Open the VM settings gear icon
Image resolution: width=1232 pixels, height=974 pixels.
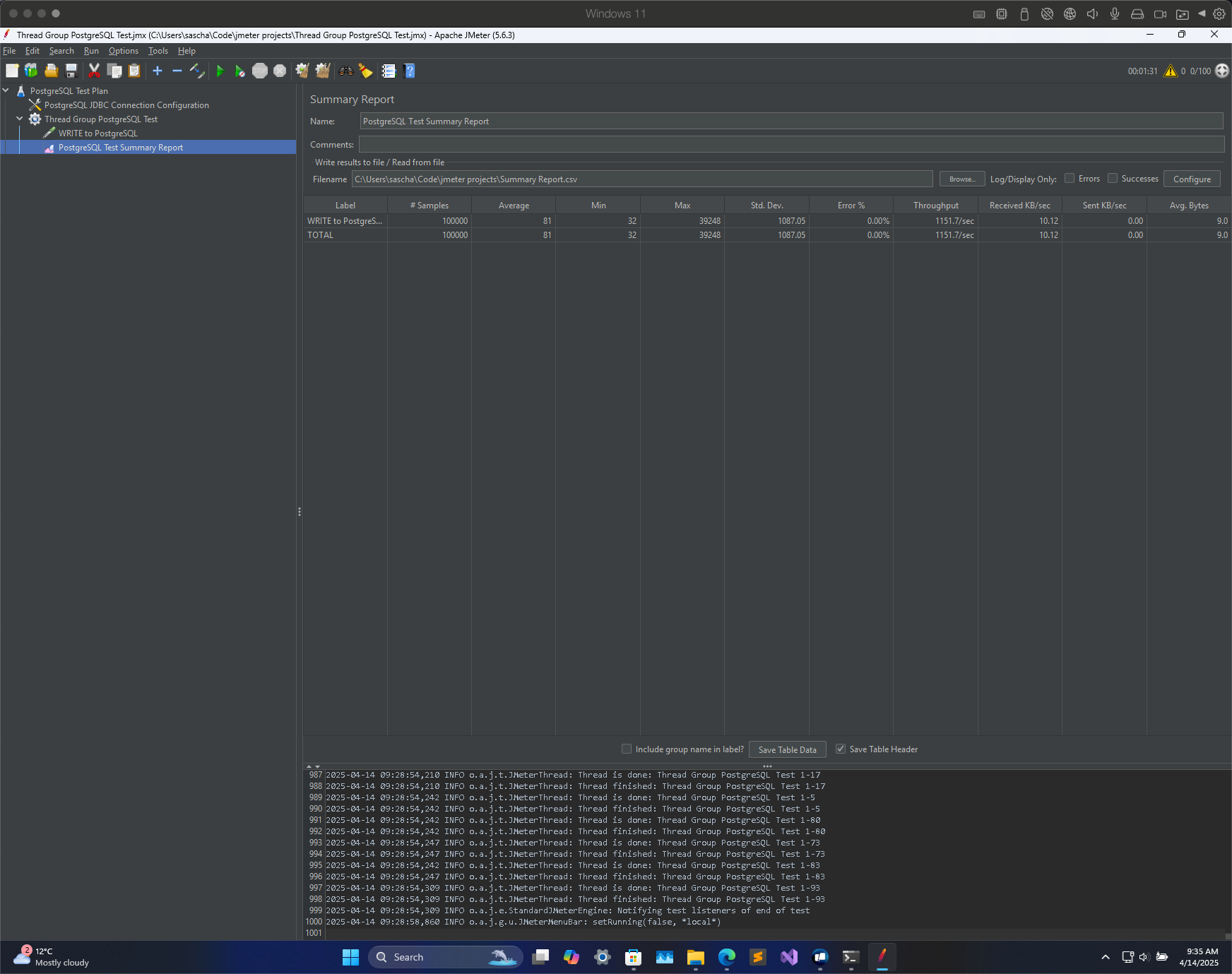pyautogui.click(x=1219, y=13)
